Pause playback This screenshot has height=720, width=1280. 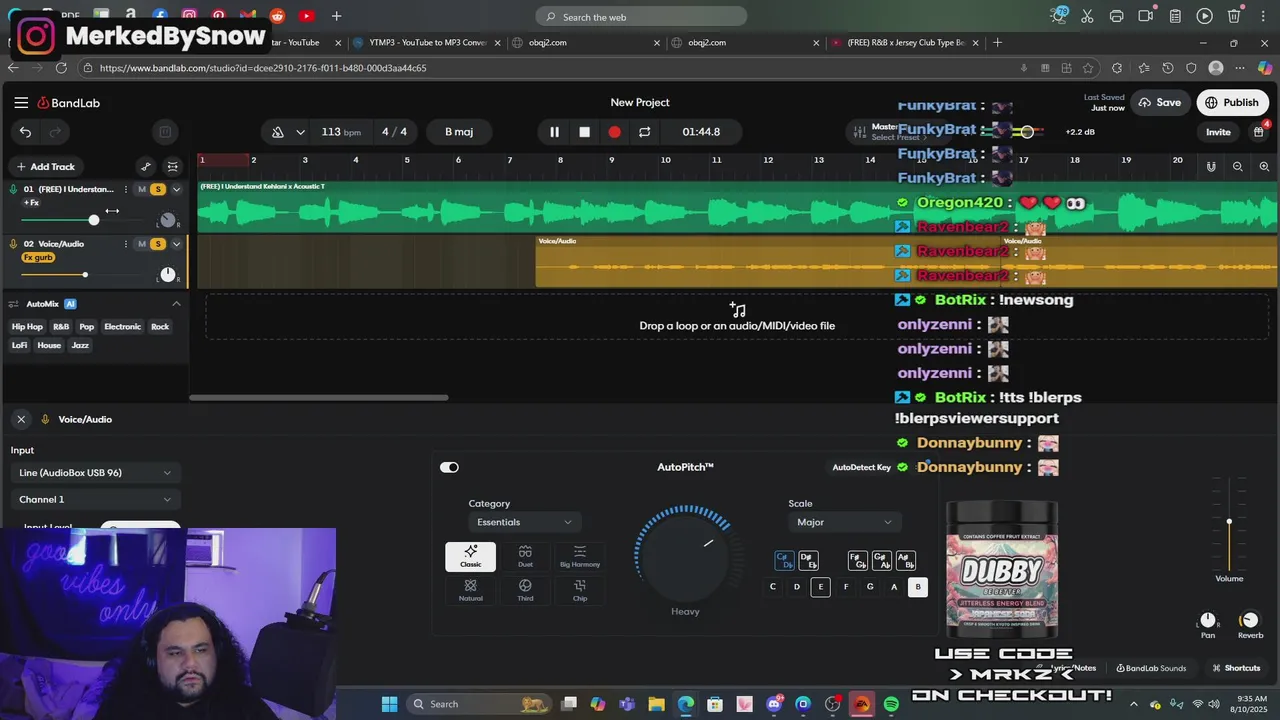[554, 132]
